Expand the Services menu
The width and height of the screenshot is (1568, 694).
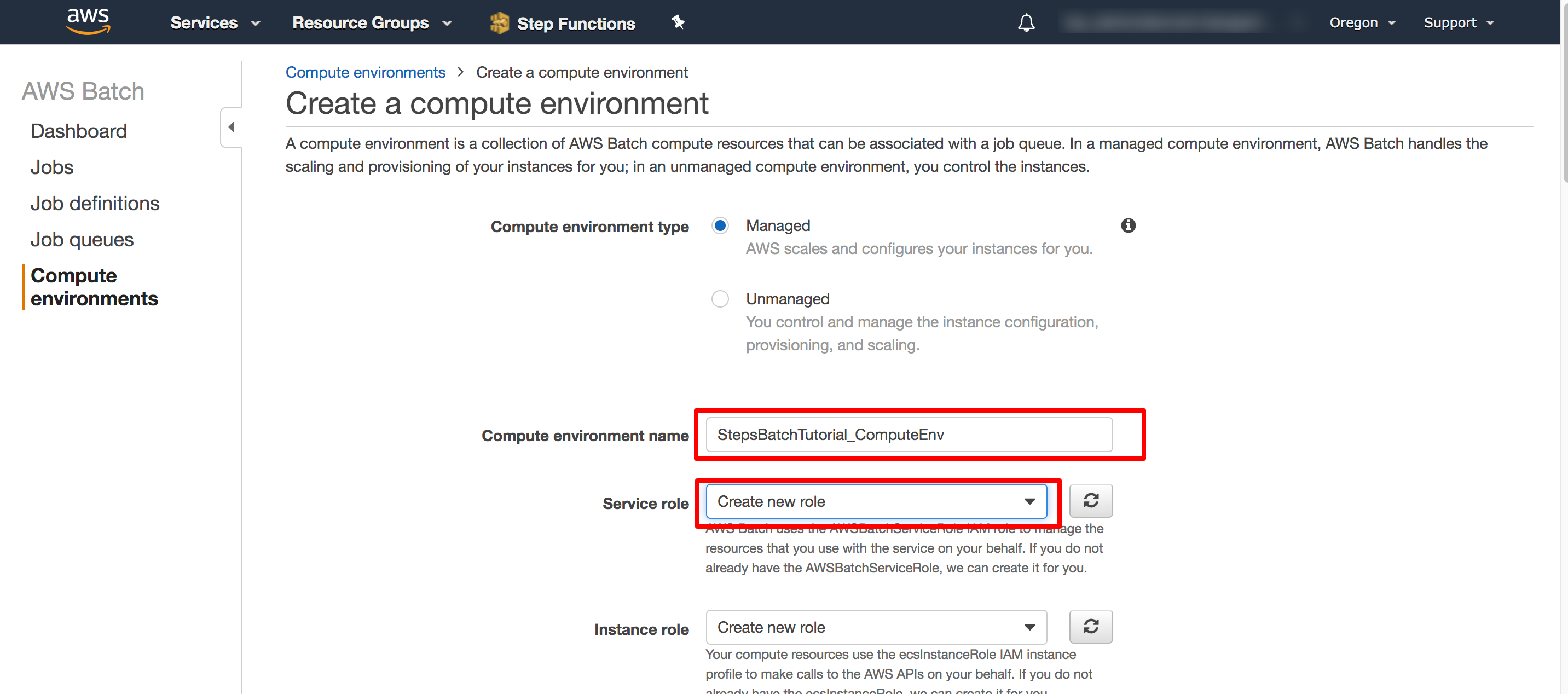216,22
